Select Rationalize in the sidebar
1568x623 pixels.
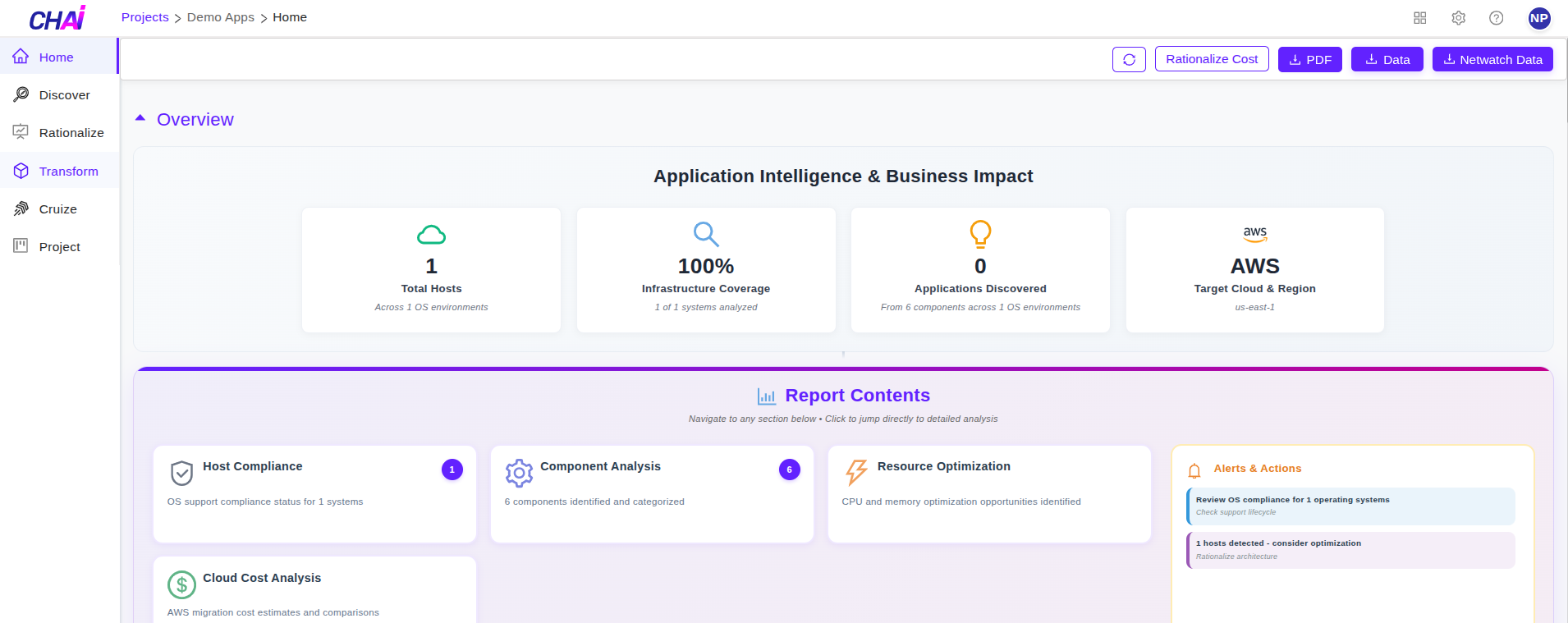click(x=71, y=133)
